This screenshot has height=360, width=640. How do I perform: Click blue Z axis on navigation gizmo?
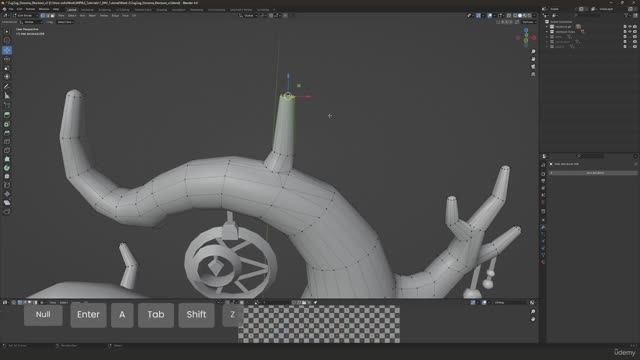526,31
